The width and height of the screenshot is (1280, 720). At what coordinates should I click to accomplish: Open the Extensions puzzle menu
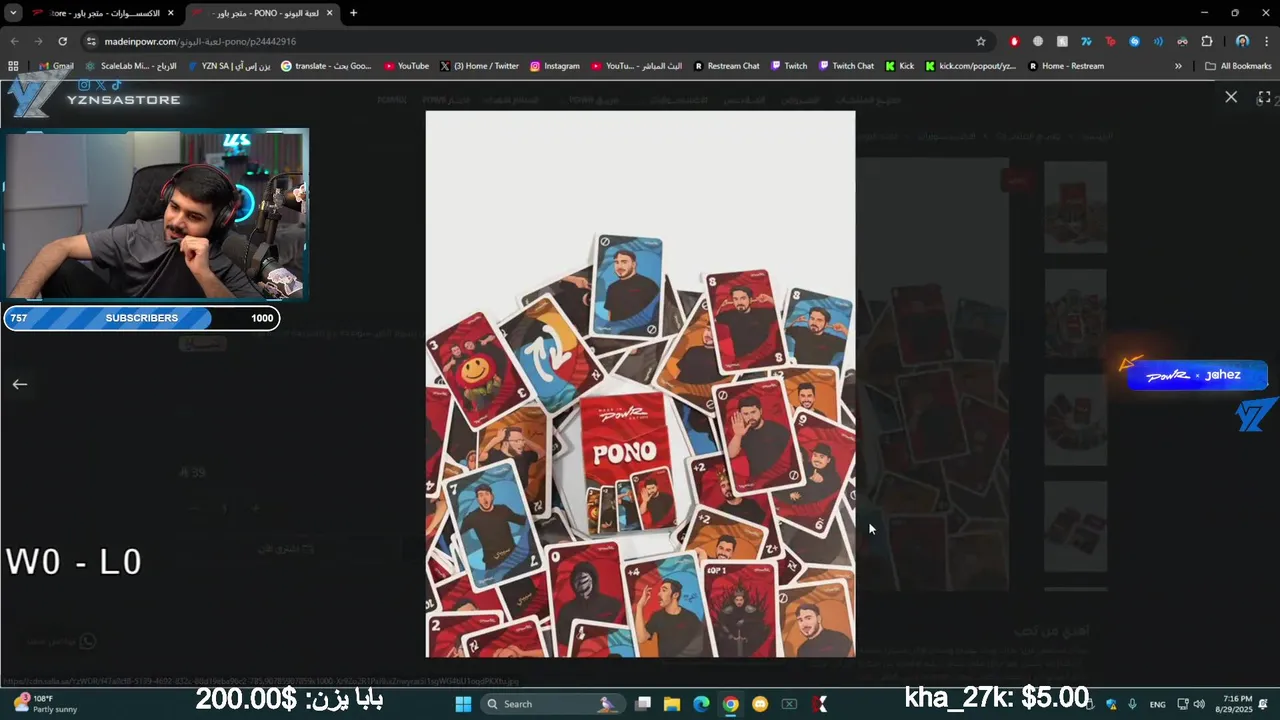point(1207,41)
